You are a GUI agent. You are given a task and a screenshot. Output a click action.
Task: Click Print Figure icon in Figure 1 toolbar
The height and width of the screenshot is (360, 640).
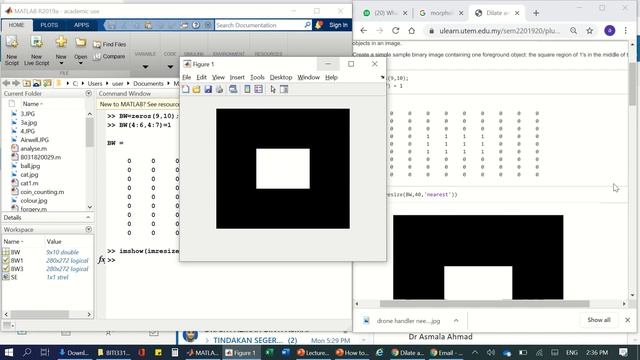tap(220, 89)
